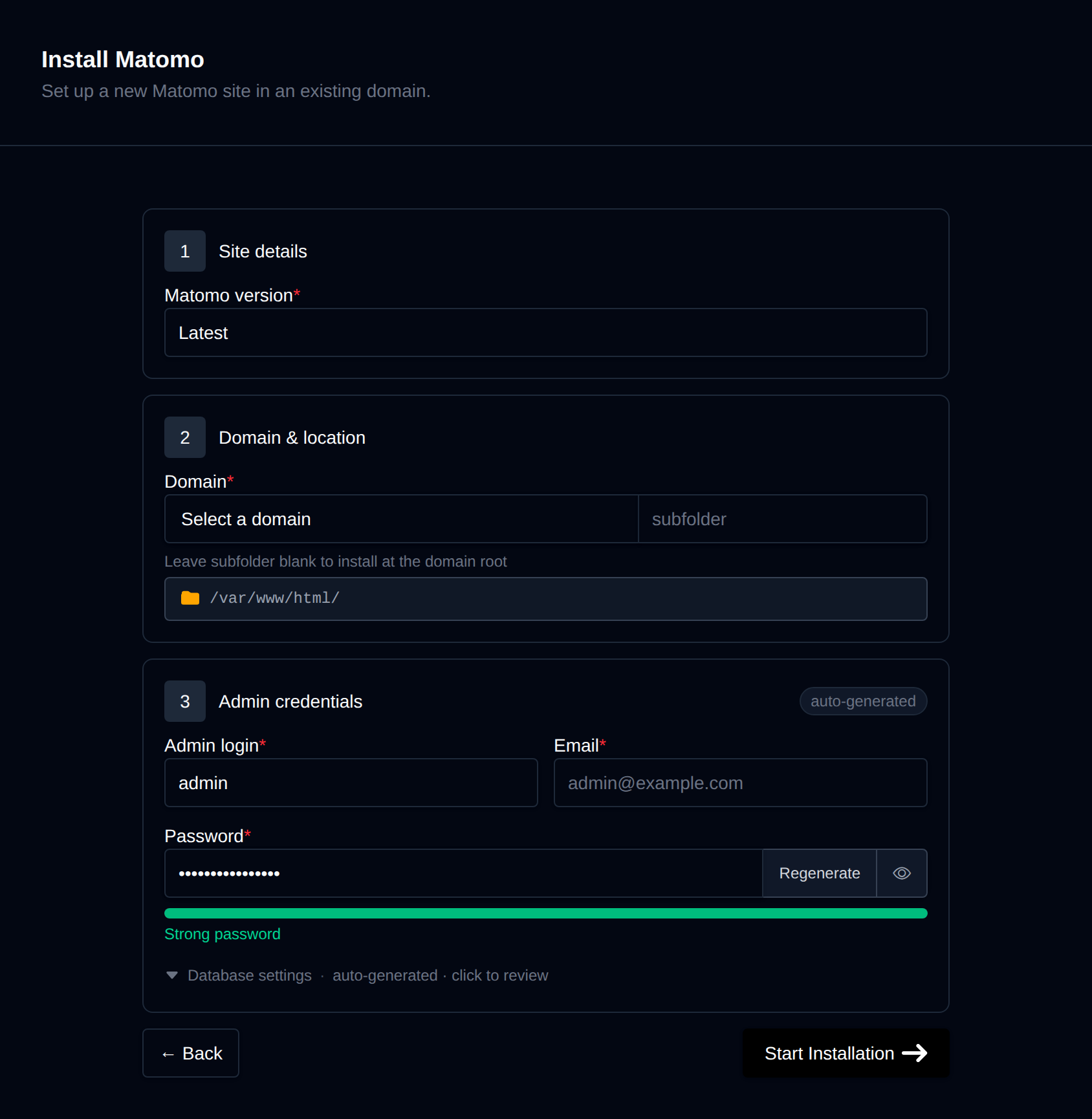
Task: Click the green password strength bar
Action: click(546, 913)
